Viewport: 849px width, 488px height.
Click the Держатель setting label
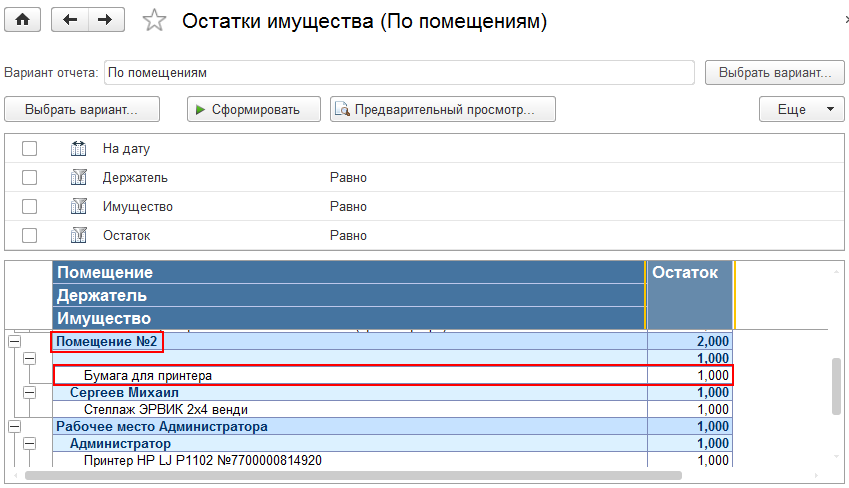pos(135,178)
